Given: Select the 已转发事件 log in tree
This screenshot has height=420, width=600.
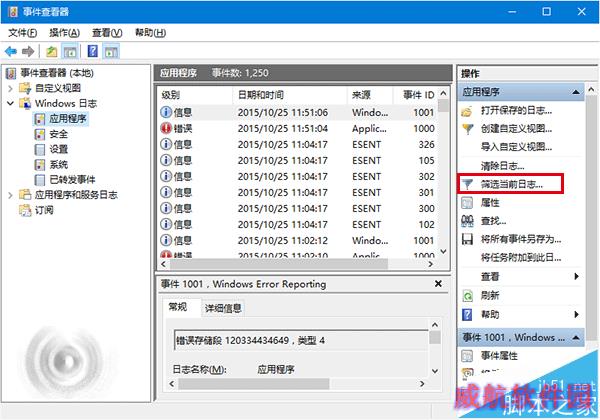Looking at the screenshot, I should (65, 179).
